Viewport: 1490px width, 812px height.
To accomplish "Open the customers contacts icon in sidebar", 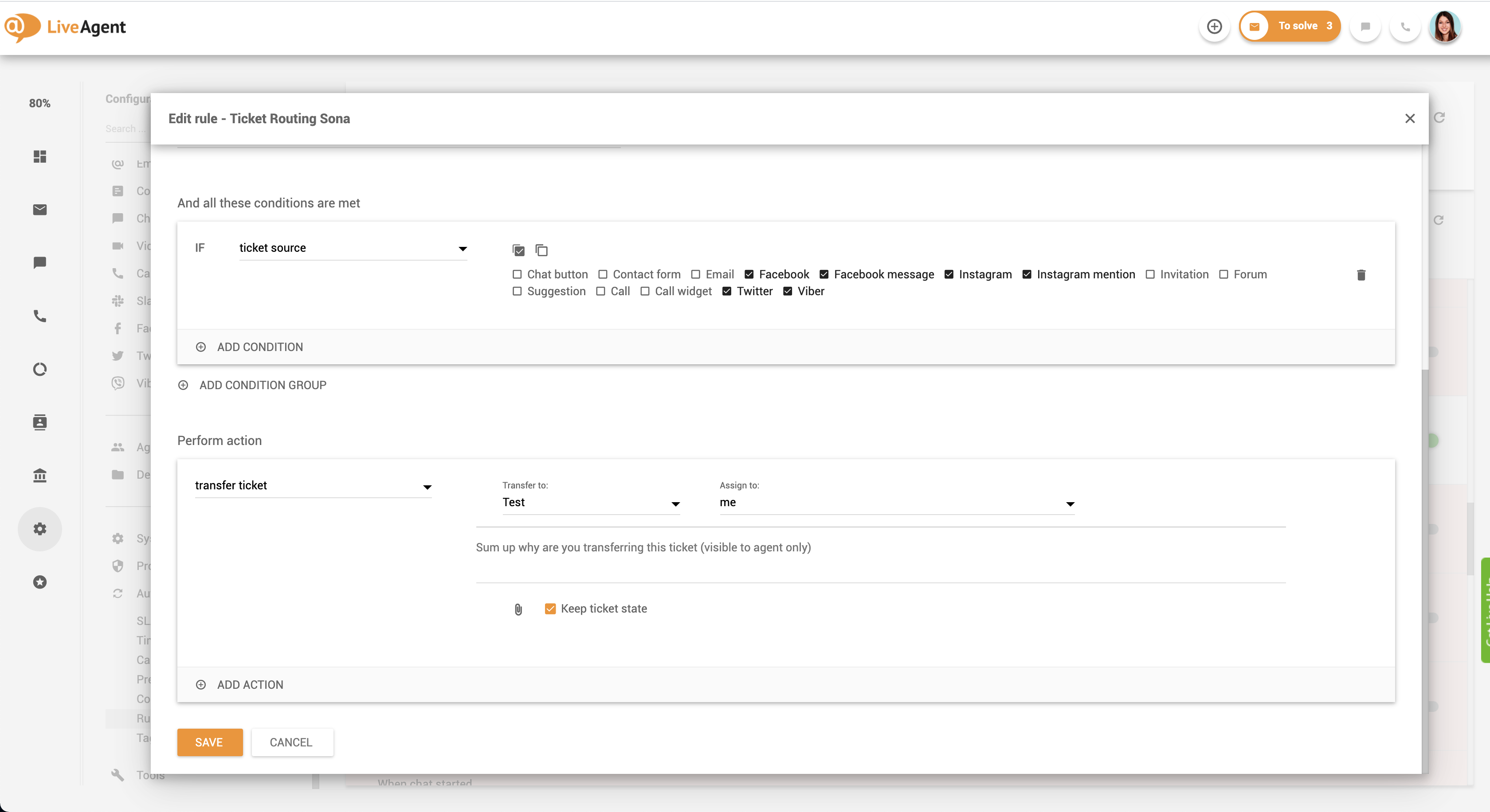I will 40,422.
